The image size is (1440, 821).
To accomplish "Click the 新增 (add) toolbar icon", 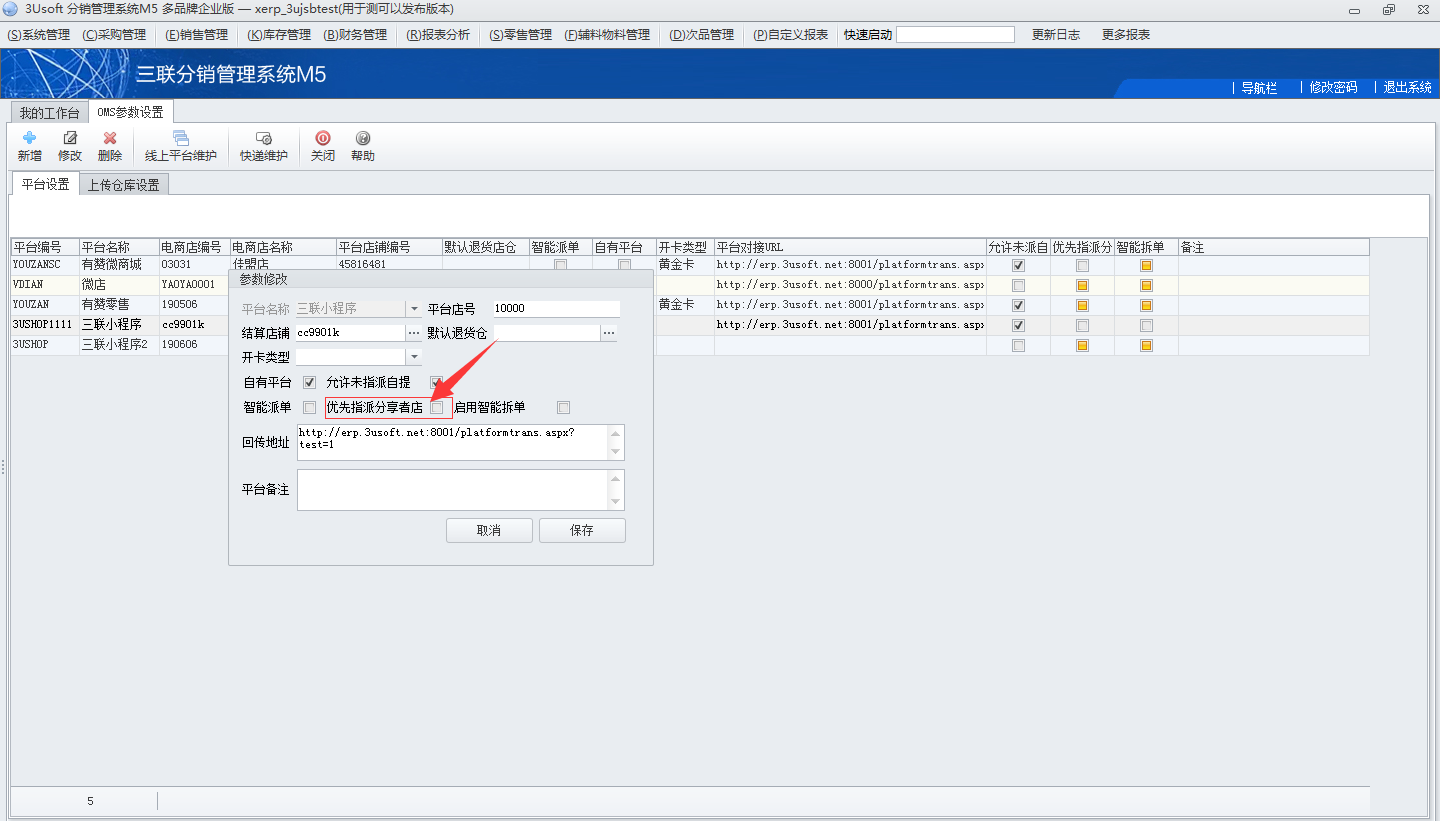I will click(x=30, y=138).
